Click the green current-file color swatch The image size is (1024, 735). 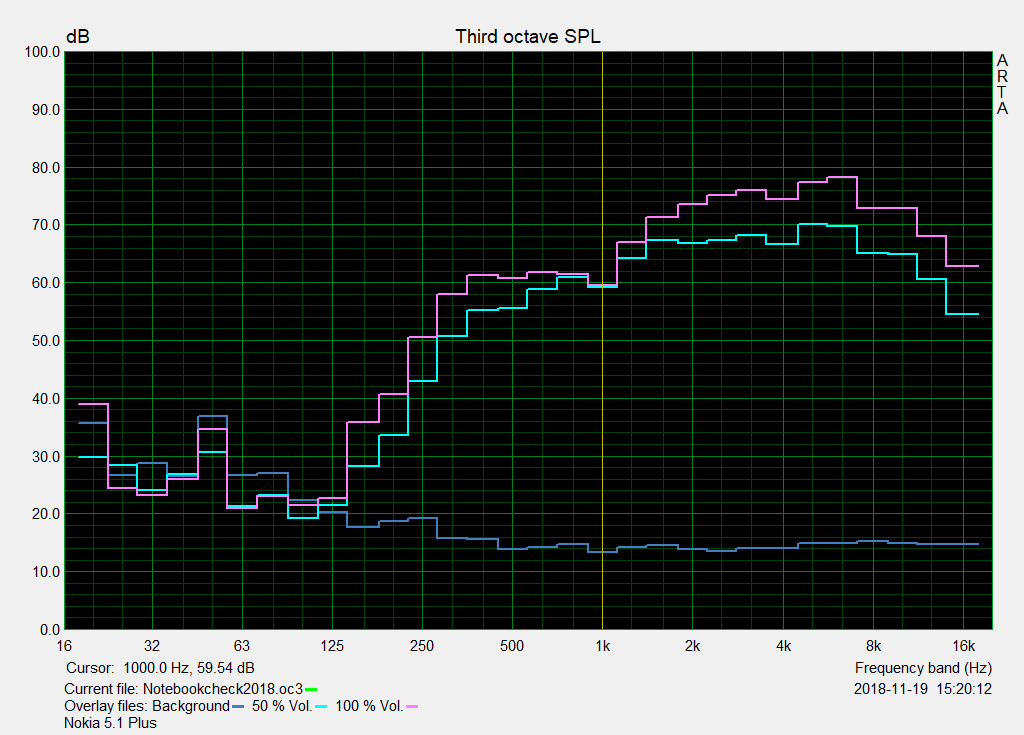pyautogui.click(x=311, y=689)
